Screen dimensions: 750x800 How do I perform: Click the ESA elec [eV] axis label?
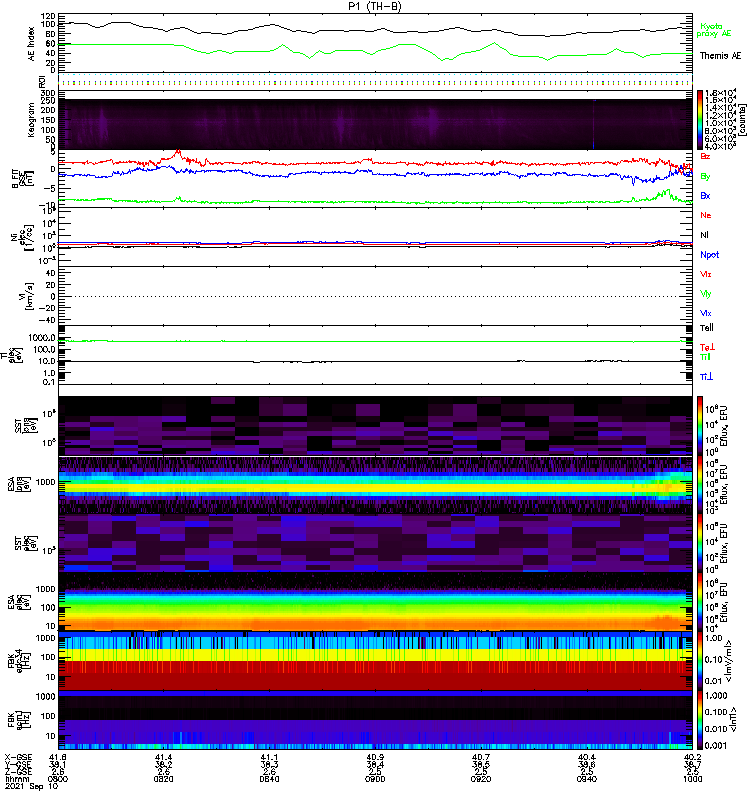point(19,603)
